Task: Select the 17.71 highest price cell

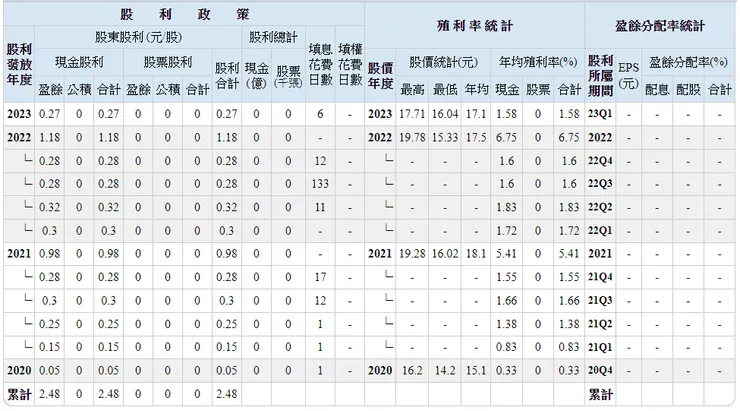Action: (412, 114)
